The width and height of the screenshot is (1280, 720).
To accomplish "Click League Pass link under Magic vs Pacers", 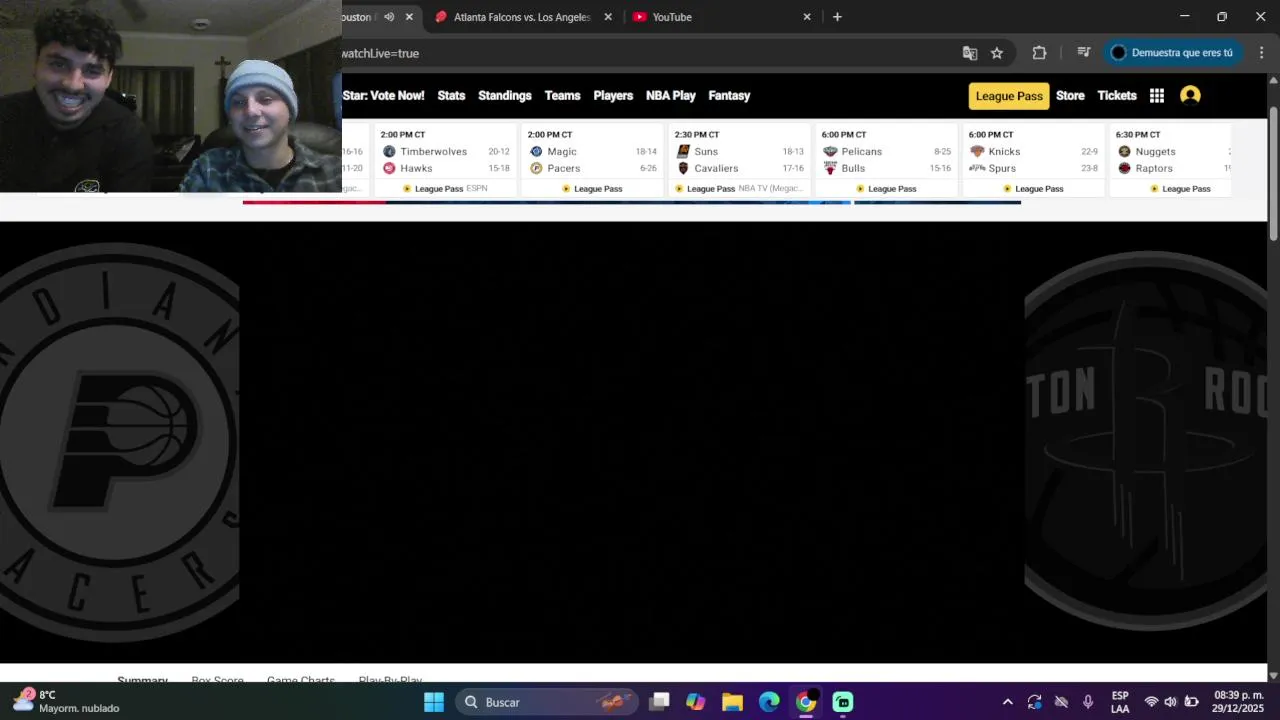I will pyautogui.click(x=592, y=189).
